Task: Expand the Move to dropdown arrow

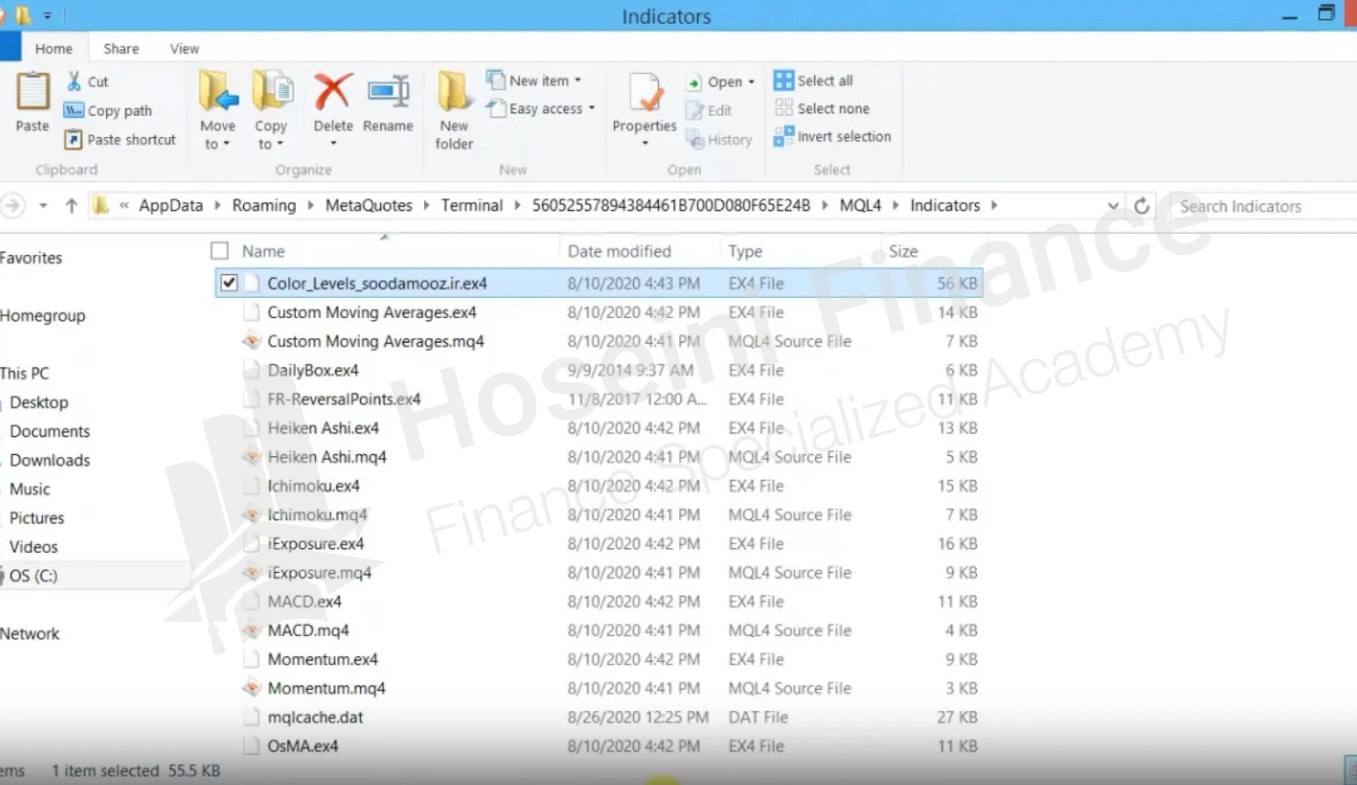Action: point(226,145)
